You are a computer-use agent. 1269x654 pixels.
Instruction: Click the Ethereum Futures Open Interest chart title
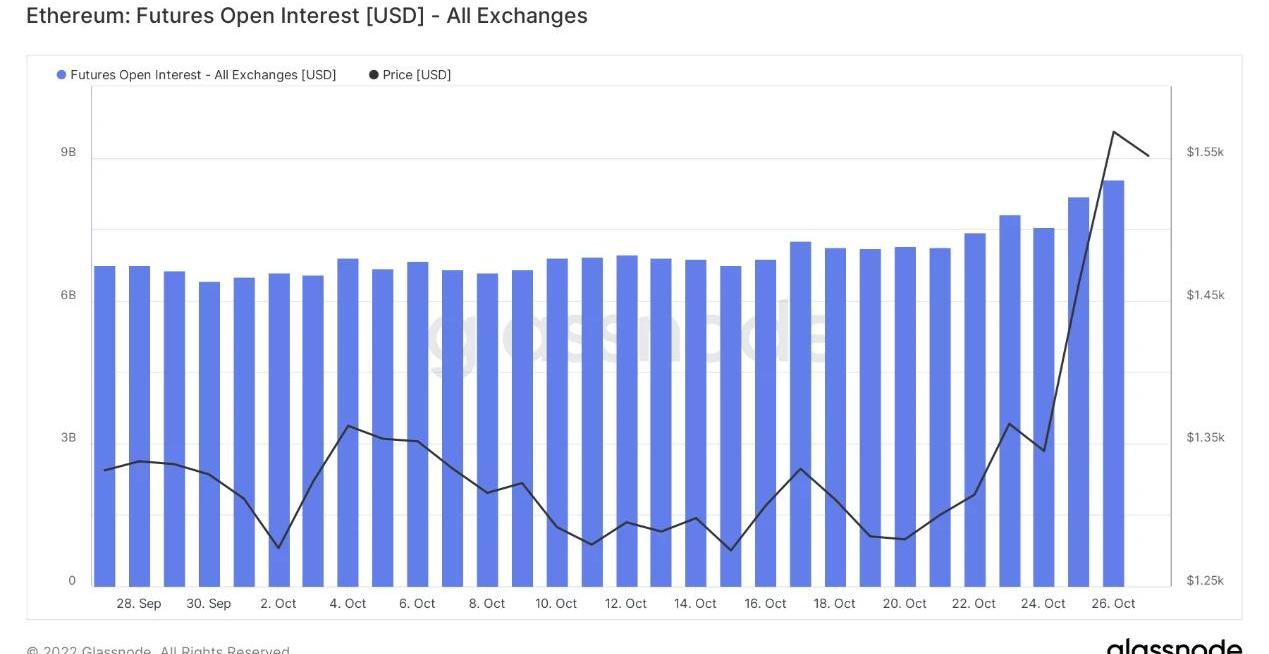click(306, 16)
